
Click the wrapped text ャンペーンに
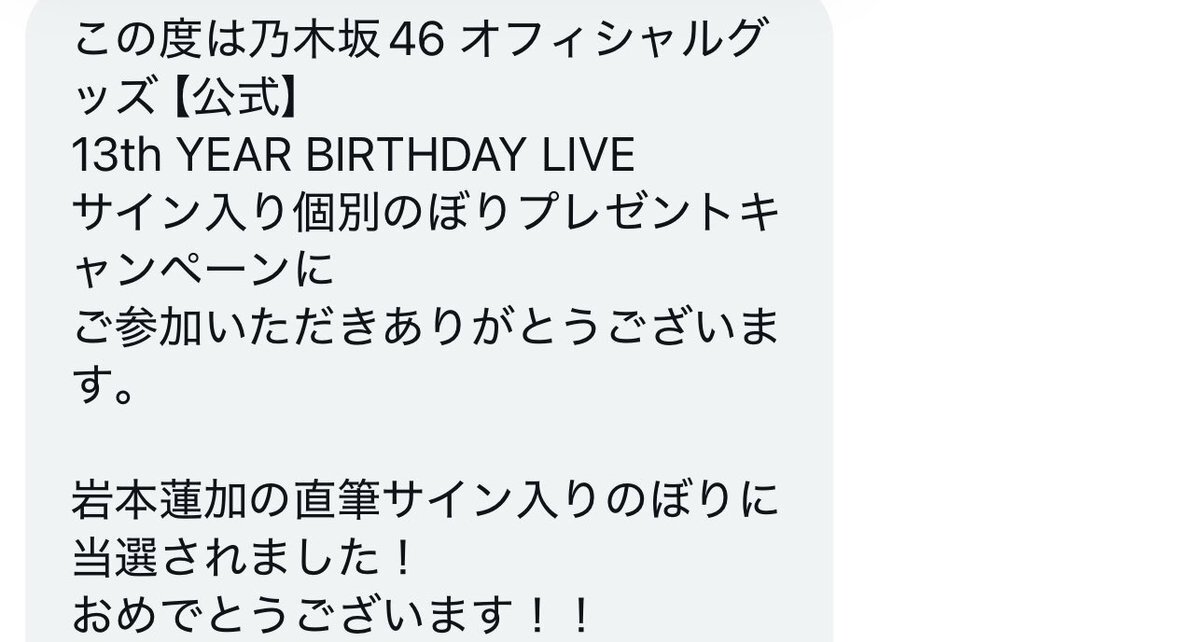tap(203, 270)
